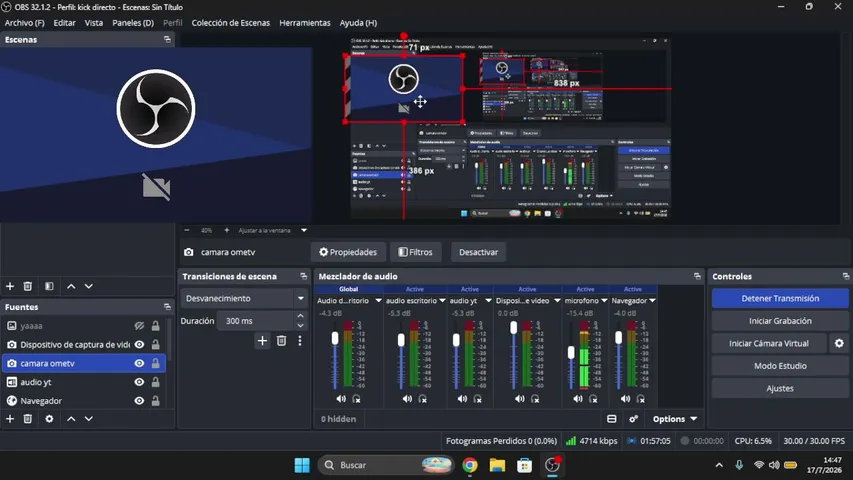Unlock the yaaaa source
The width and height of the screenshot is (853, 480).
156,326
